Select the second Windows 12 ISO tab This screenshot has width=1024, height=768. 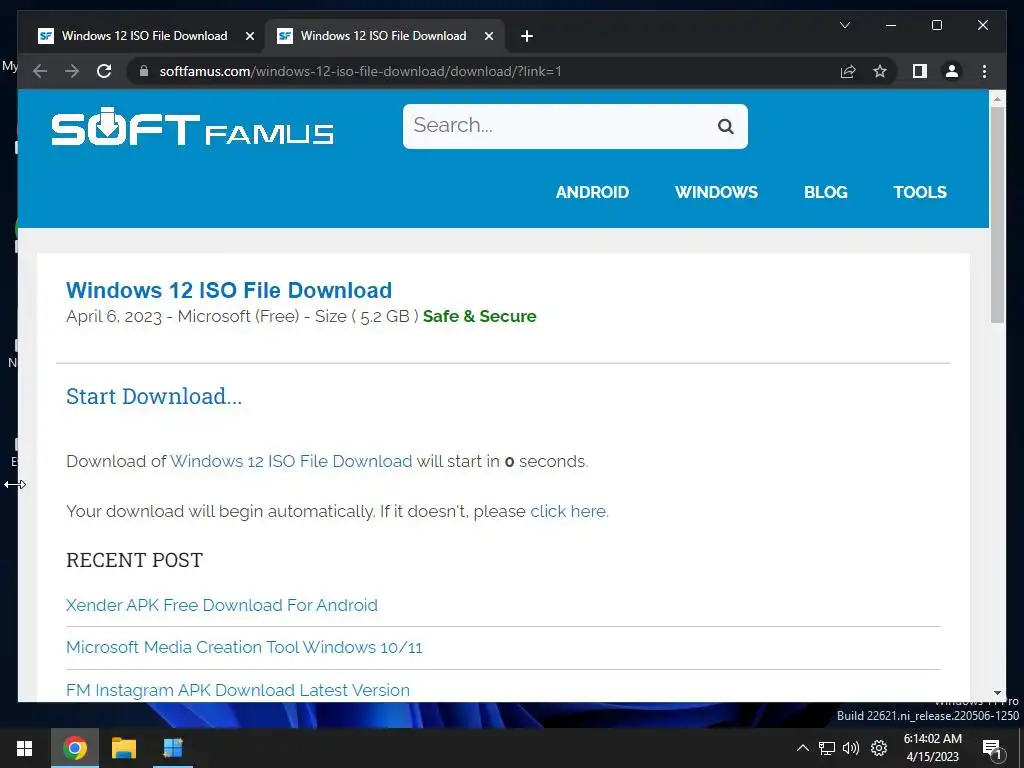point(383,36)
